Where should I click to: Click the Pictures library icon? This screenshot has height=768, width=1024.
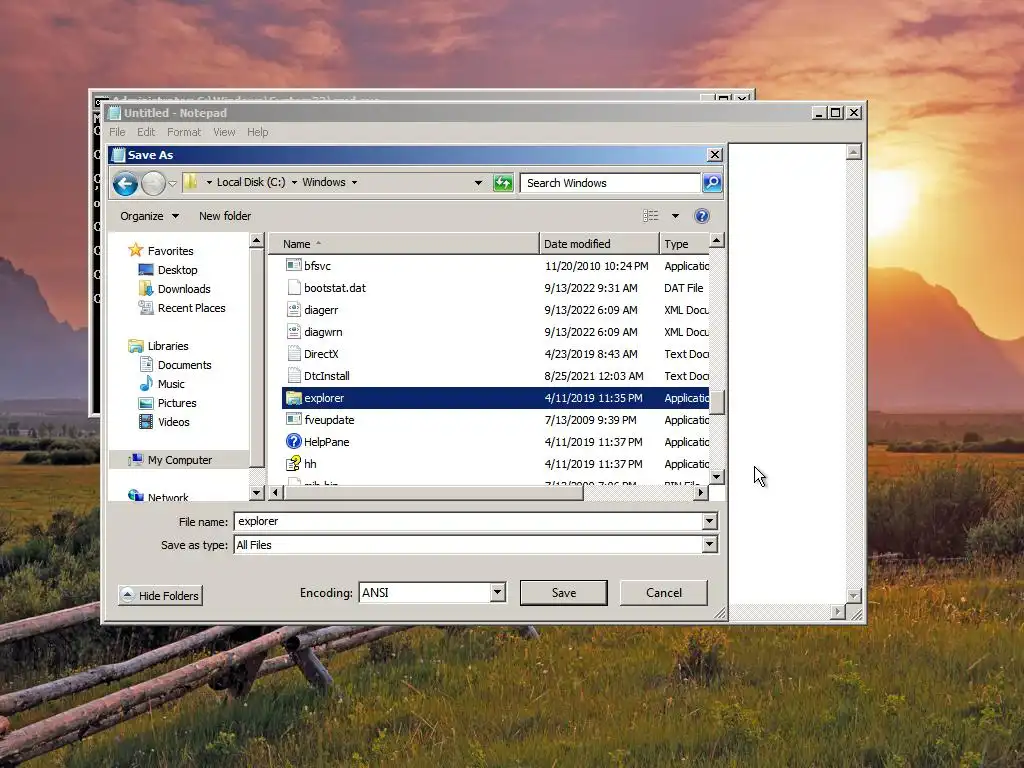[146, 403]
